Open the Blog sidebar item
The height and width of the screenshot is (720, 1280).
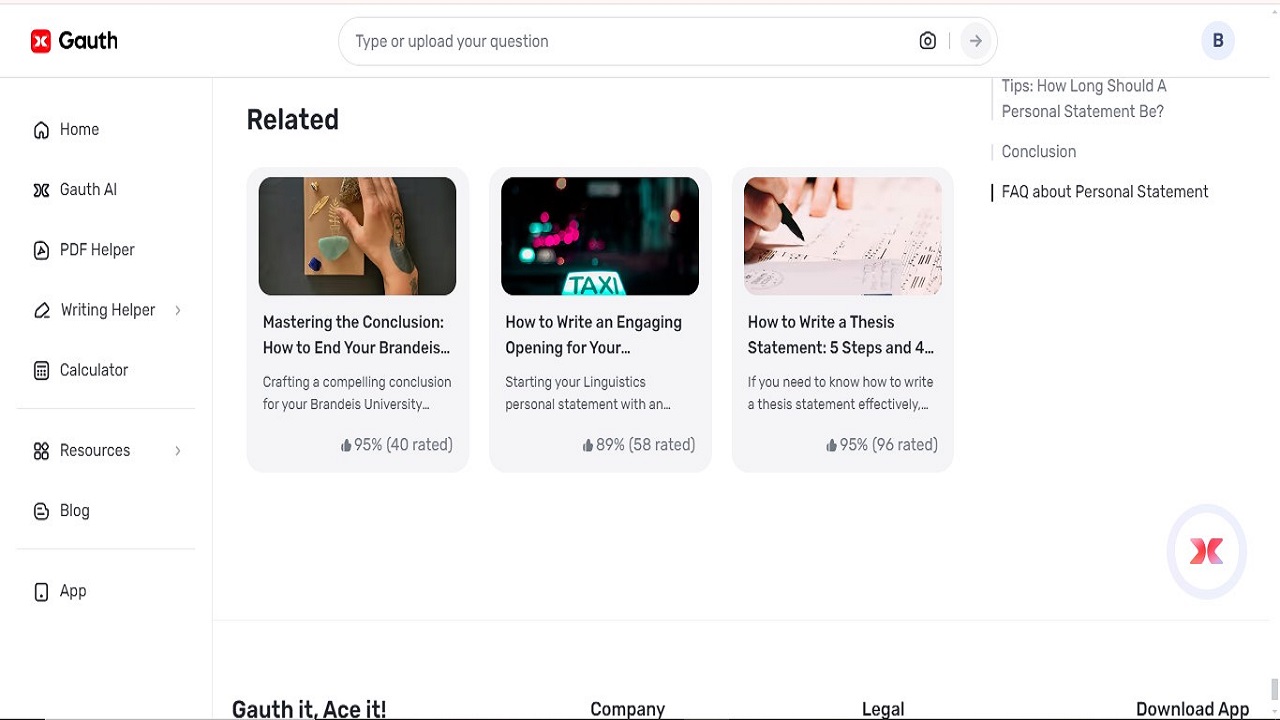pos(74,511)
